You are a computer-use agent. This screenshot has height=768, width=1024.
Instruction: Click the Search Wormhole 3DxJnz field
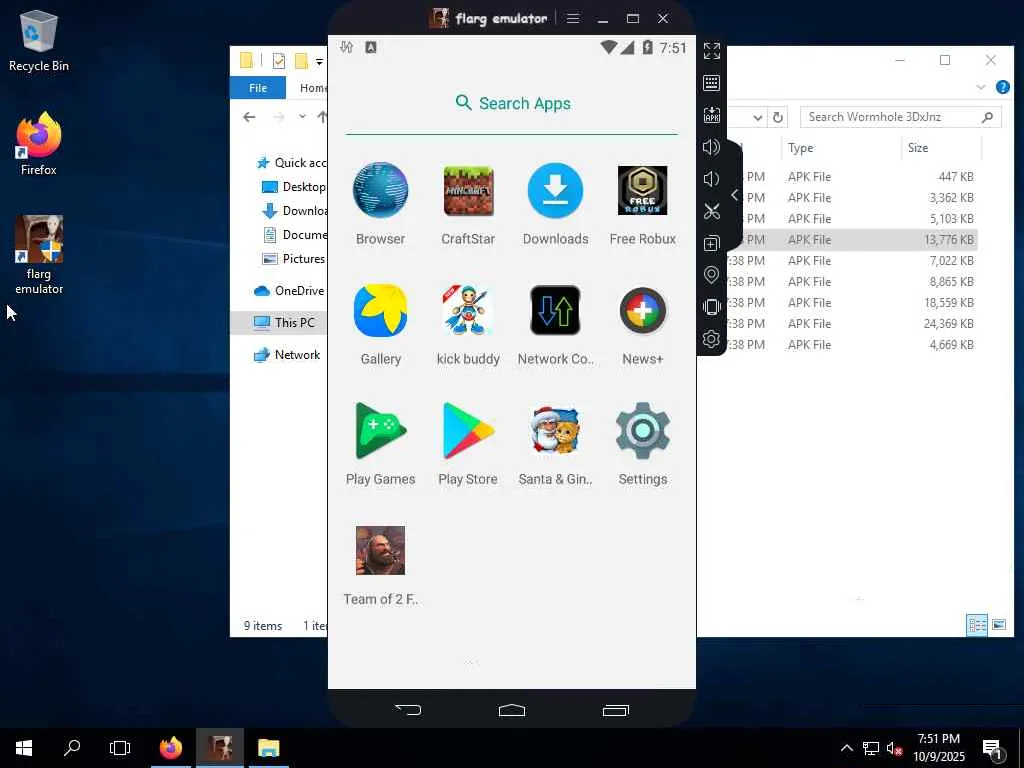pos(900,117)
